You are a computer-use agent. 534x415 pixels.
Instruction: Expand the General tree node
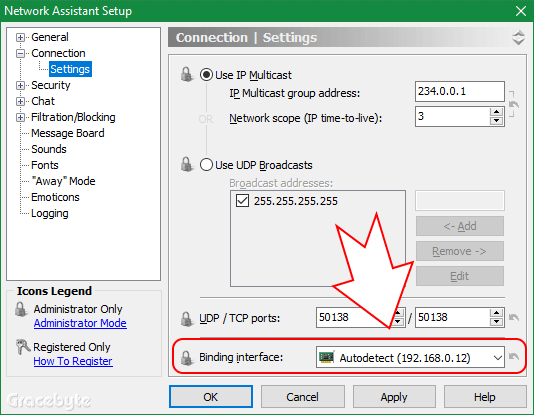pyautogui.click(x=20, y=37)
